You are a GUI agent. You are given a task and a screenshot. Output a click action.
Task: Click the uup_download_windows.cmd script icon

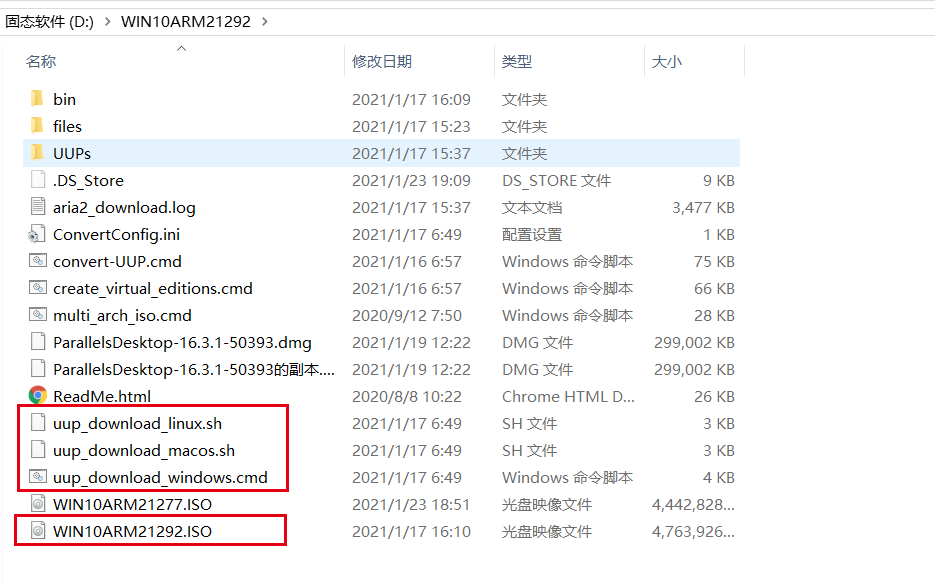point(37,477)
